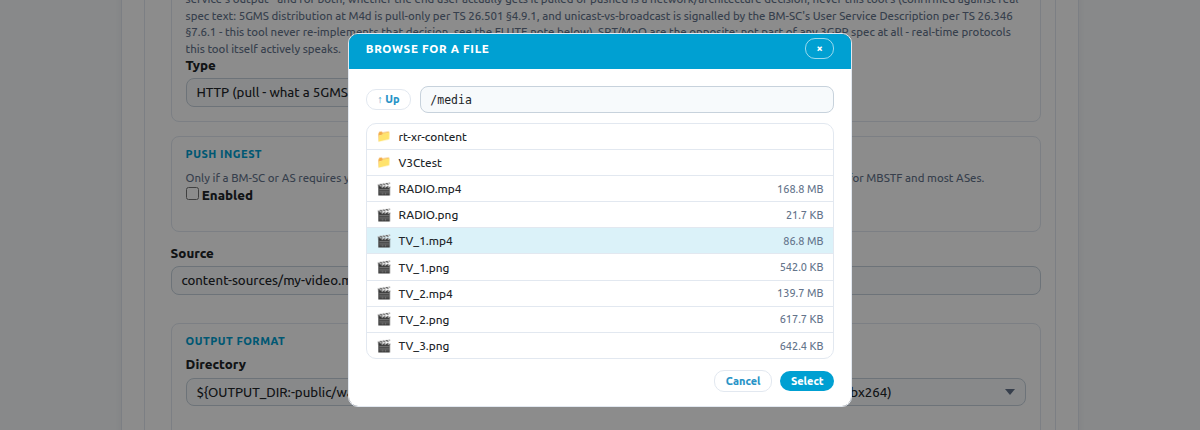1200x430 pixels.
Task: Click the /media path field
Action: click(x=626, y=99)
